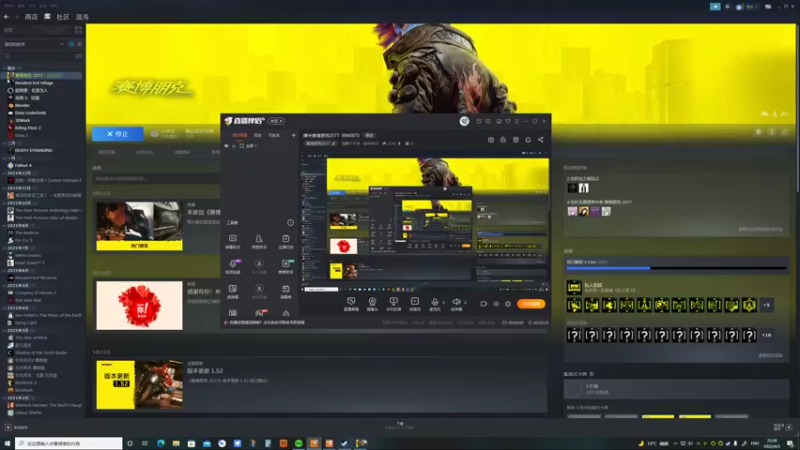Image resolution: width=800 pixels, height=450 pixels.
Task: Open Steam announcements button top-right
Action: pos(715,7)
